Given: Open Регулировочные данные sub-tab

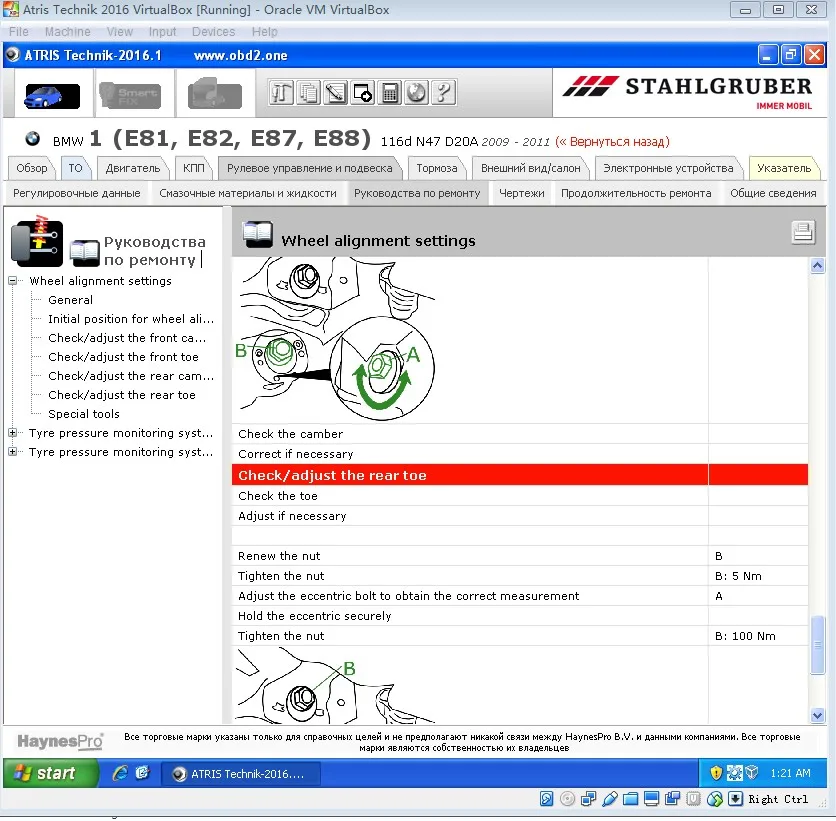Looking at the screenshot, I should click(x=77, y=193).
